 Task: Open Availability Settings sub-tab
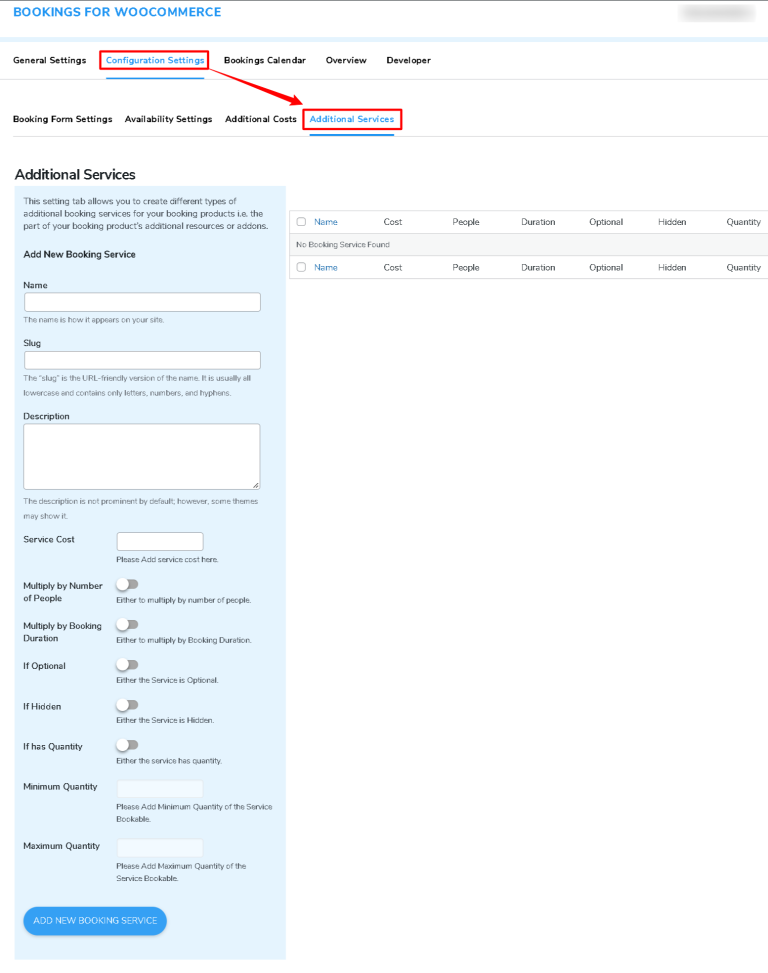point(168,120)
